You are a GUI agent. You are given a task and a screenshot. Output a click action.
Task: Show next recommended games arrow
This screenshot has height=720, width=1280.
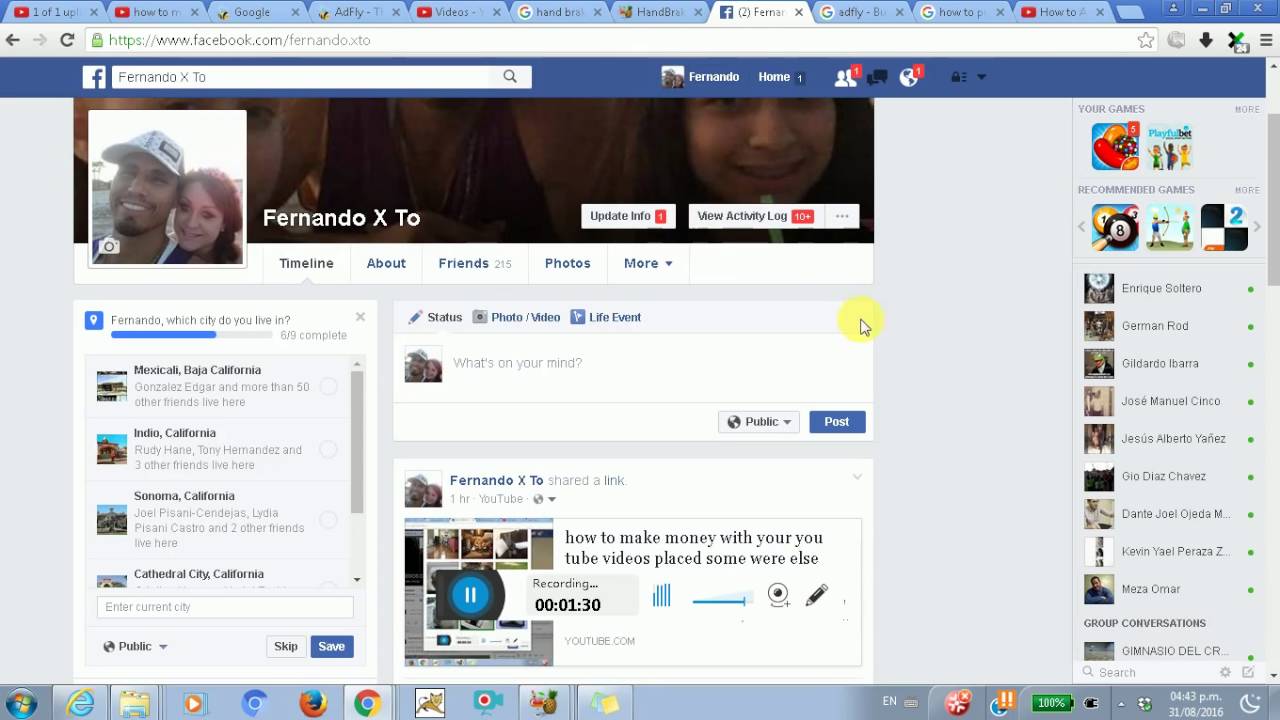pos(1257,228)
